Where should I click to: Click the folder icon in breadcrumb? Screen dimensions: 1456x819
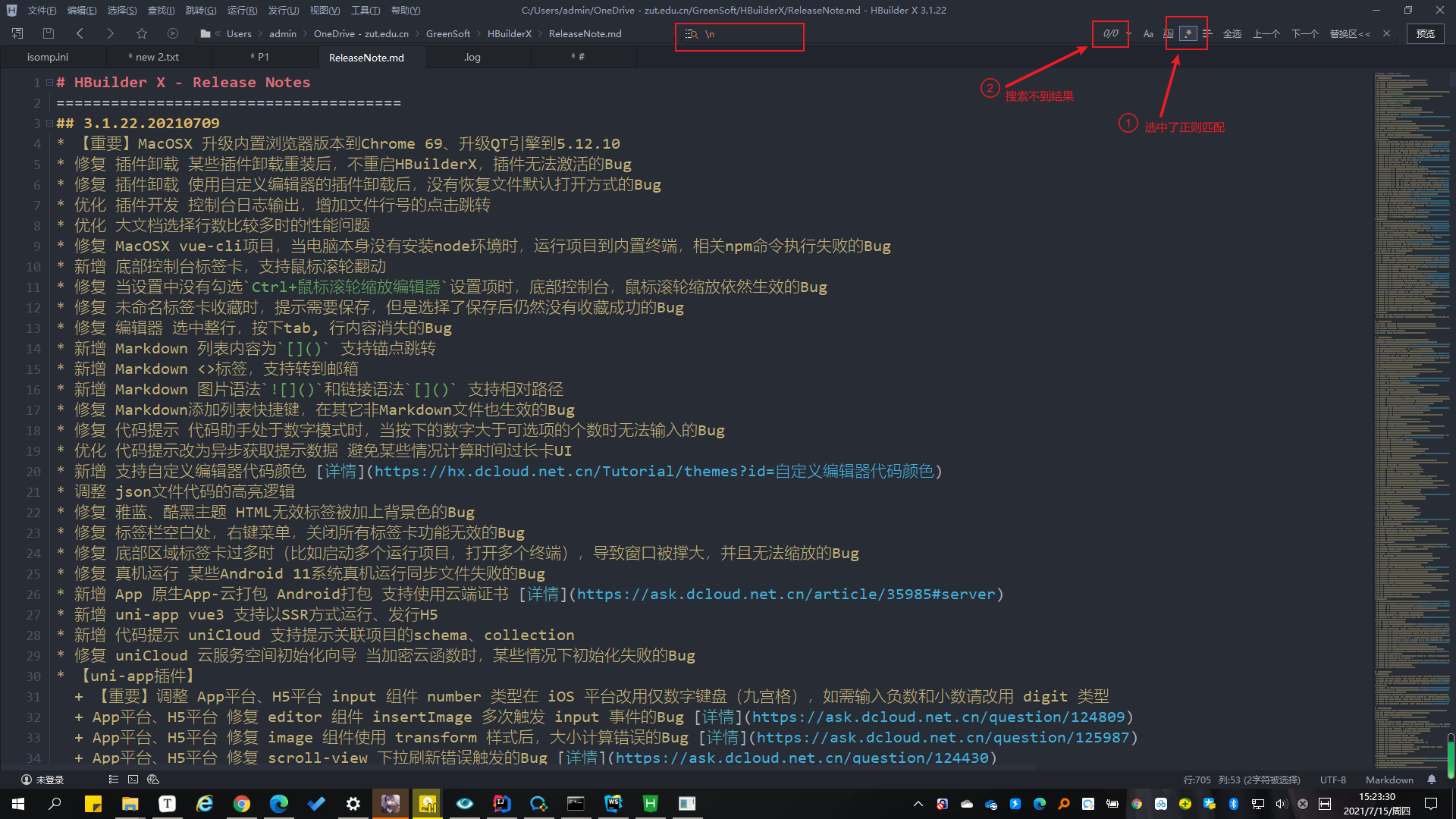205,34
